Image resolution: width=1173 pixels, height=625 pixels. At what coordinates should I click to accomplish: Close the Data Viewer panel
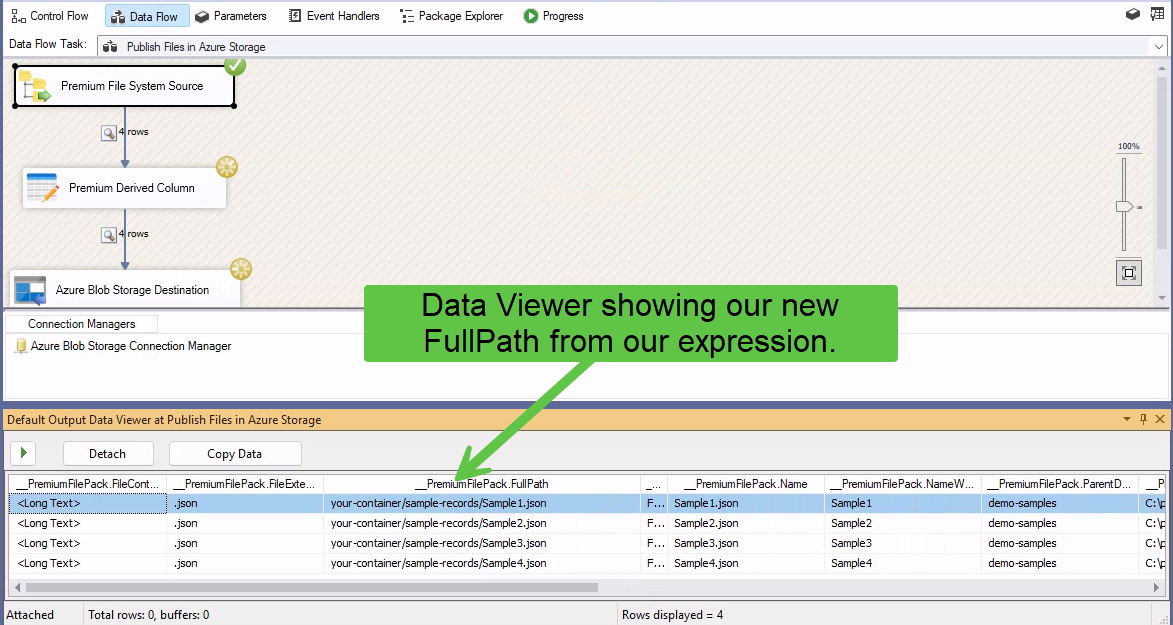click(x=1160, y=420)
